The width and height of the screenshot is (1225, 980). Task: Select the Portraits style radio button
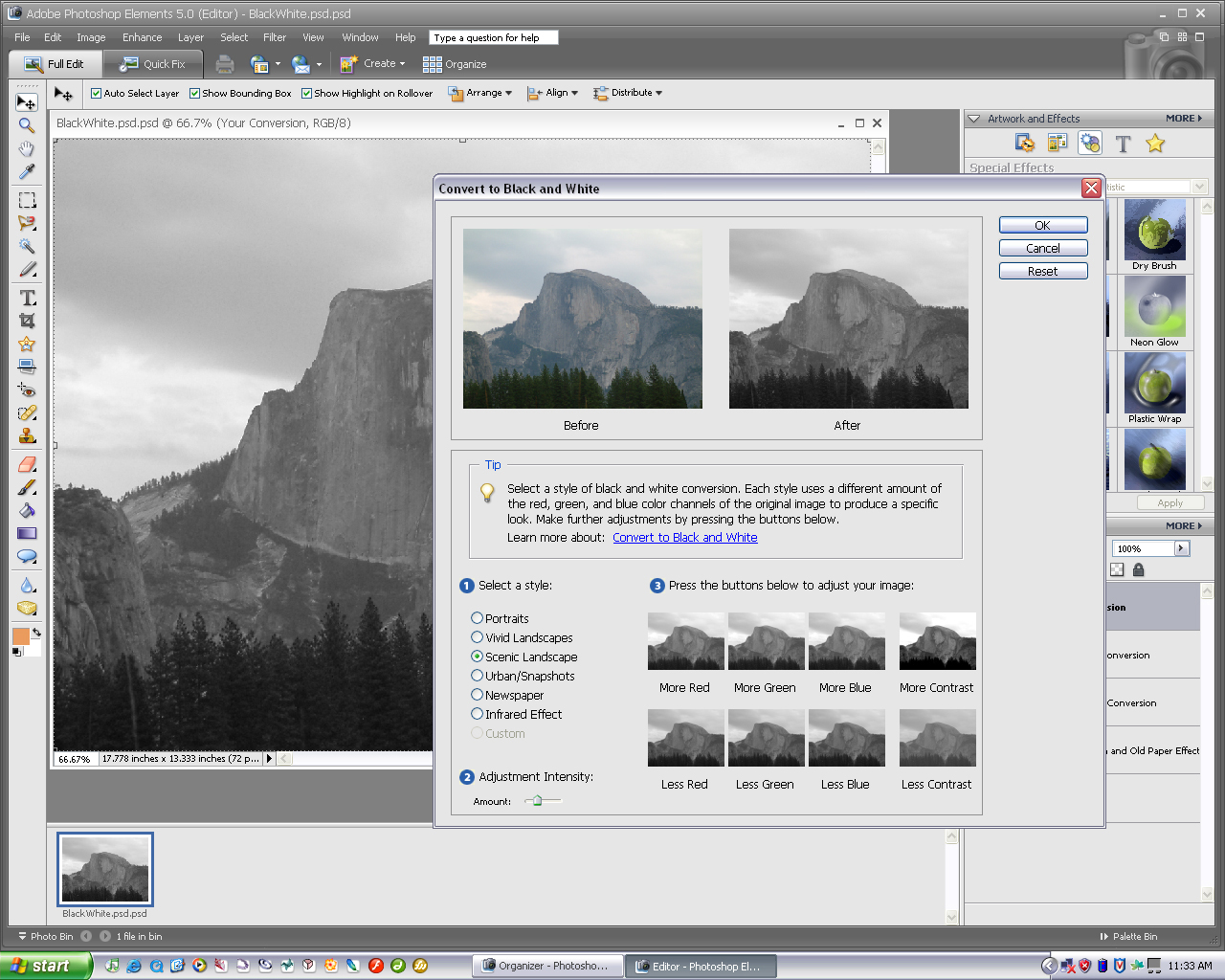477,618
